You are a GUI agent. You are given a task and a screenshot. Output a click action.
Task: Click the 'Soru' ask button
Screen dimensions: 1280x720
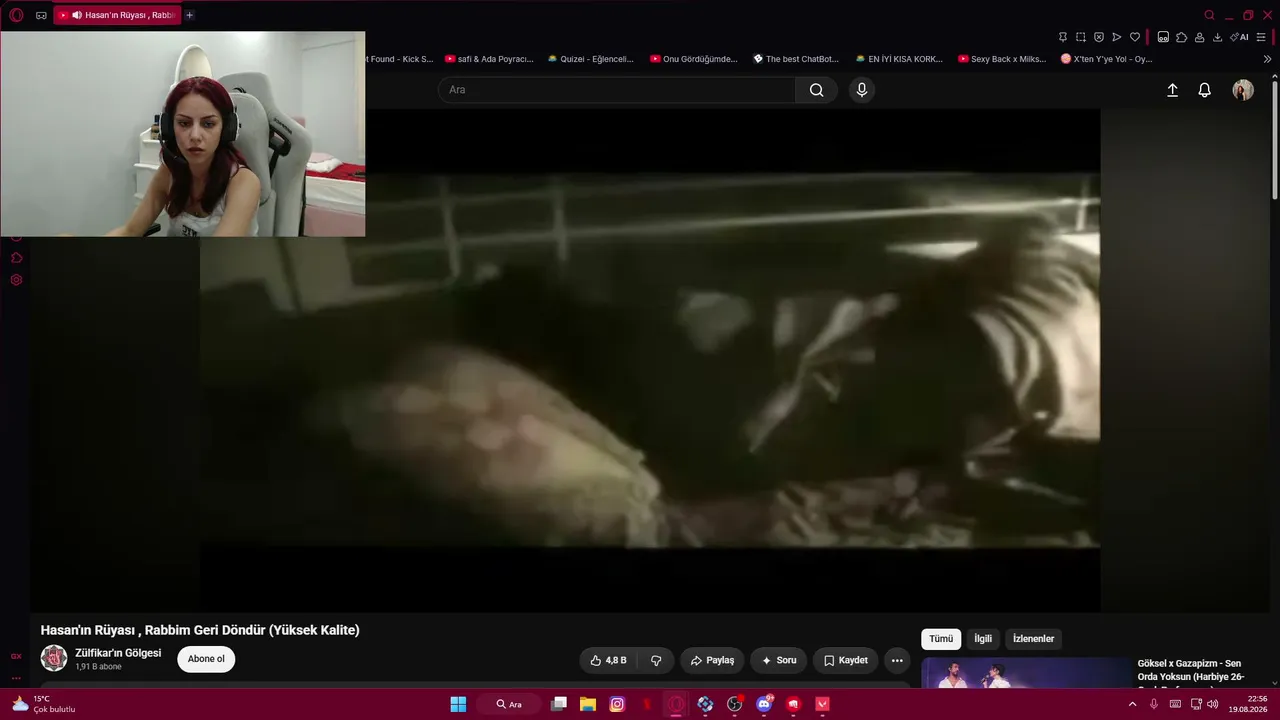pos(778,660)
